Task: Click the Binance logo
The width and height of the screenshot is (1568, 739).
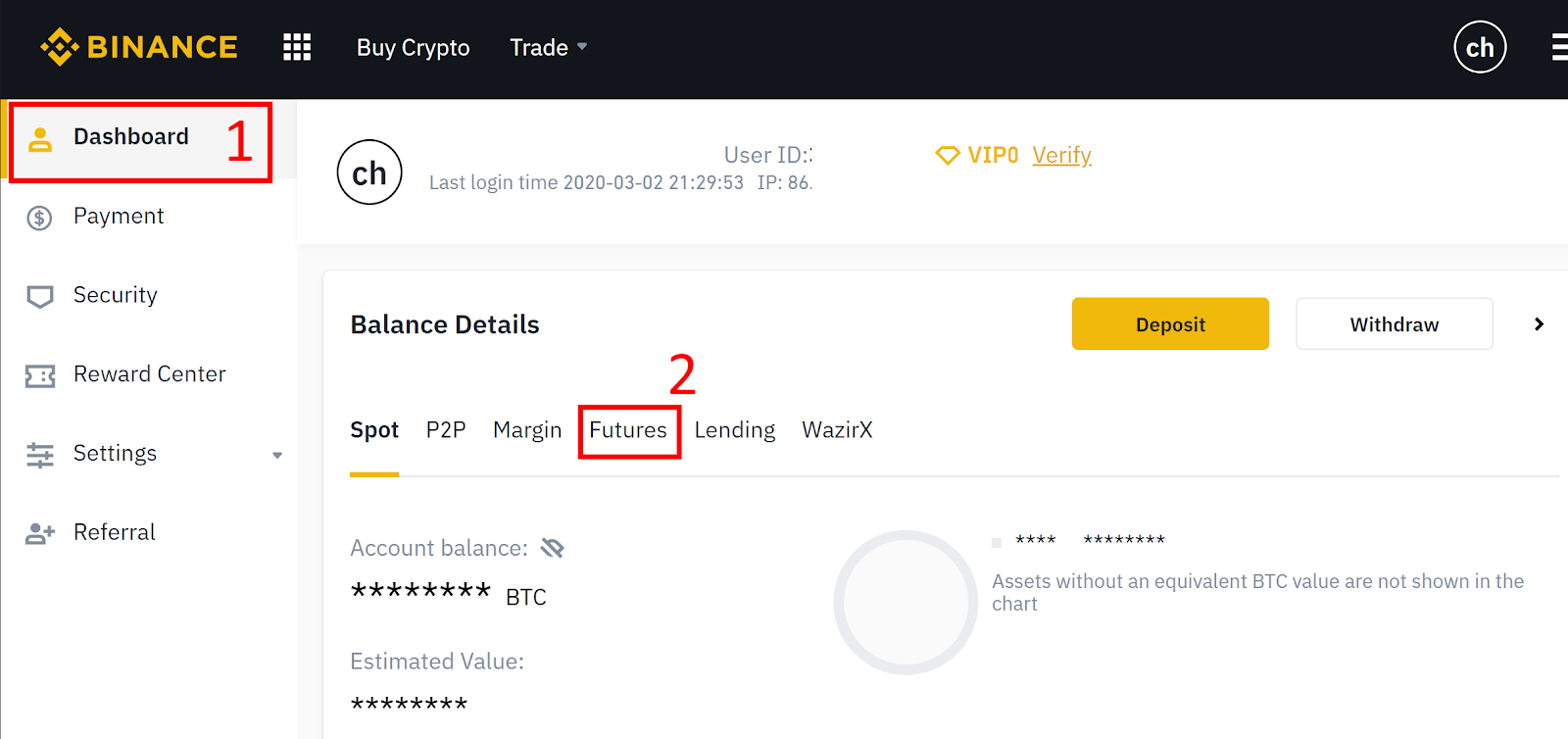Action: tap(139, 47)
